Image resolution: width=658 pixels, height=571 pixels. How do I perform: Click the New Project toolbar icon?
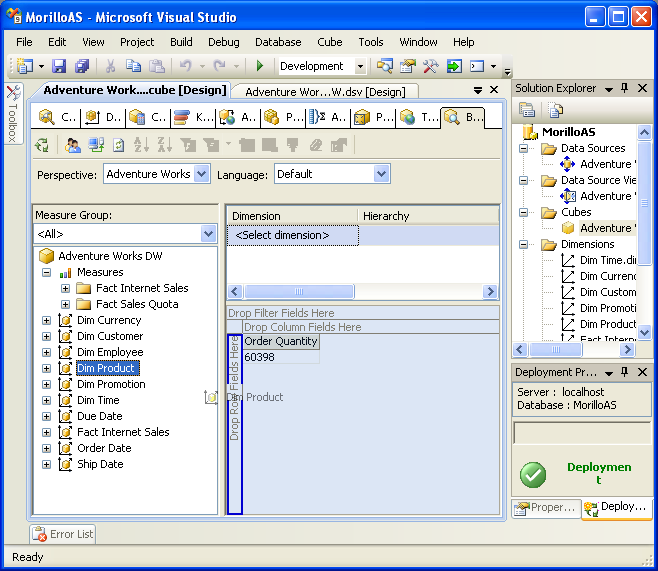point(25,66)
